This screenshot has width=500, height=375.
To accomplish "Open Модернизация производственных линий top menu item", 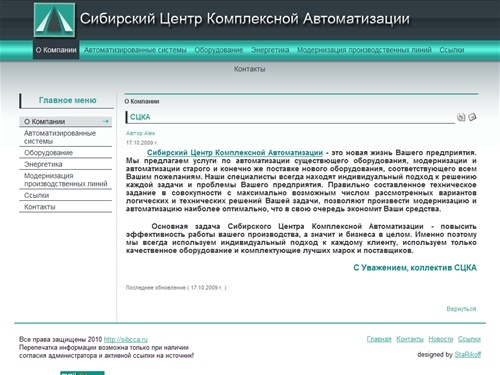I will (x=364, y=50).
